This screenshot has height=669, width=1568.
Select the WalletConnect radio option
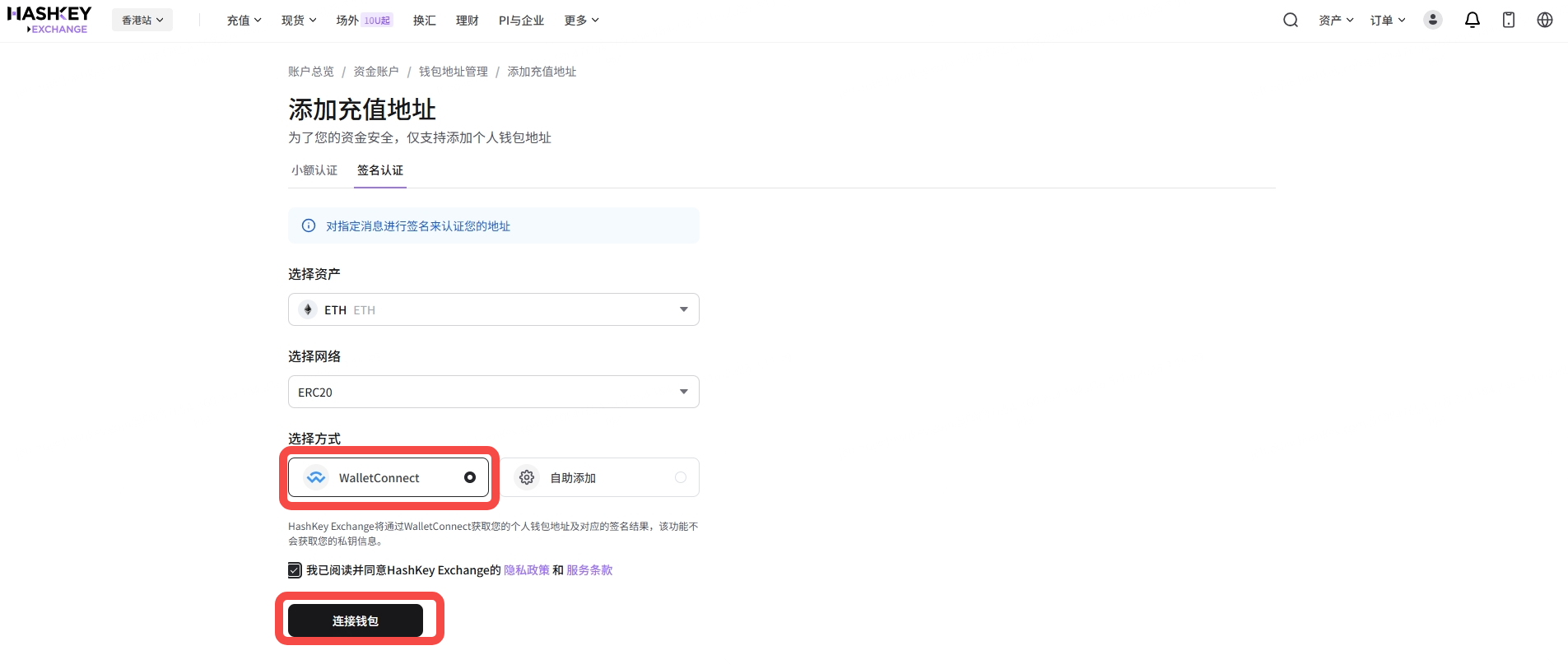(x=470, y=477)
